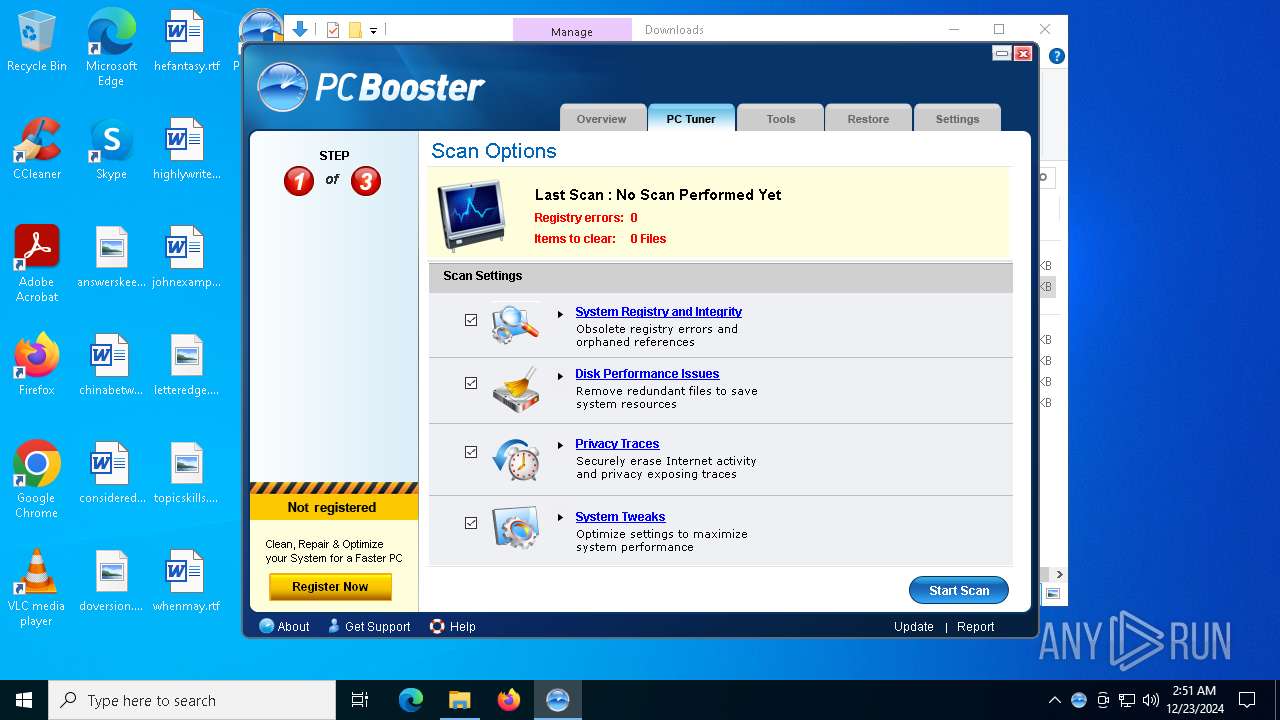1280x720 pixels.
Task: Open the System Tweaks link
Action: point(620,517)
